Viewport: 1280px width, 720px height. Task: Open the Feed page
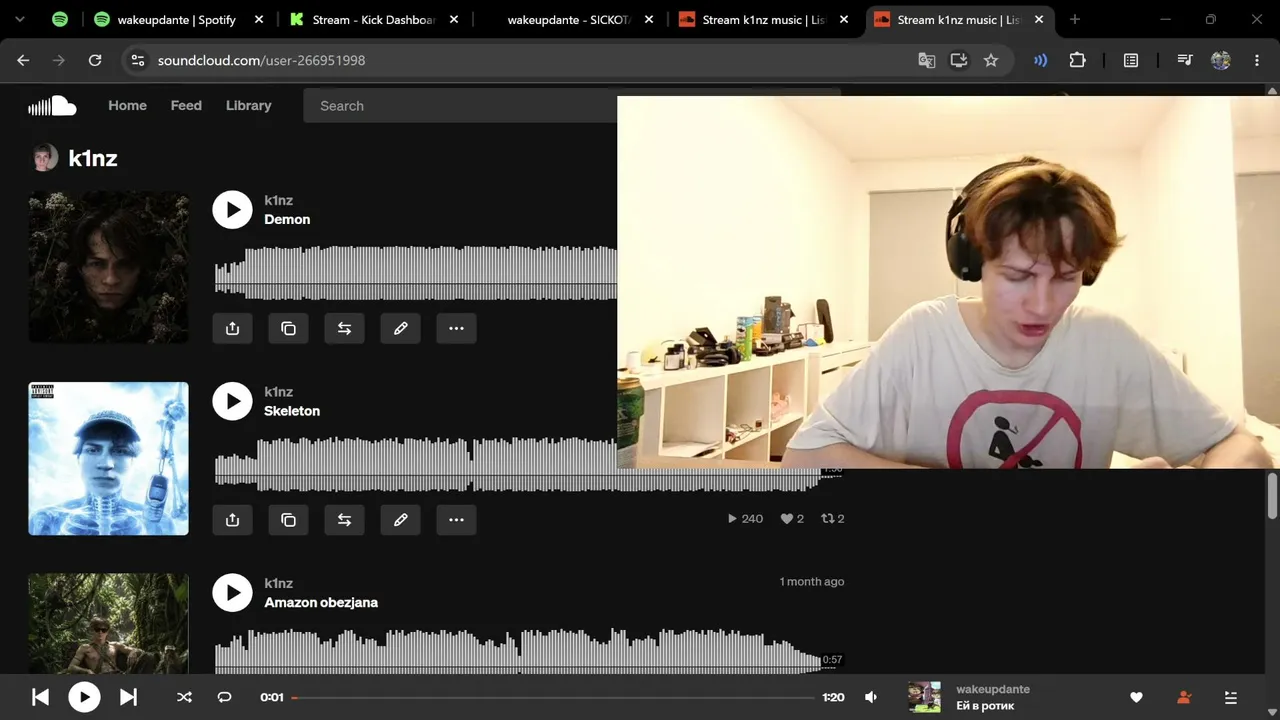coord(186,105)
